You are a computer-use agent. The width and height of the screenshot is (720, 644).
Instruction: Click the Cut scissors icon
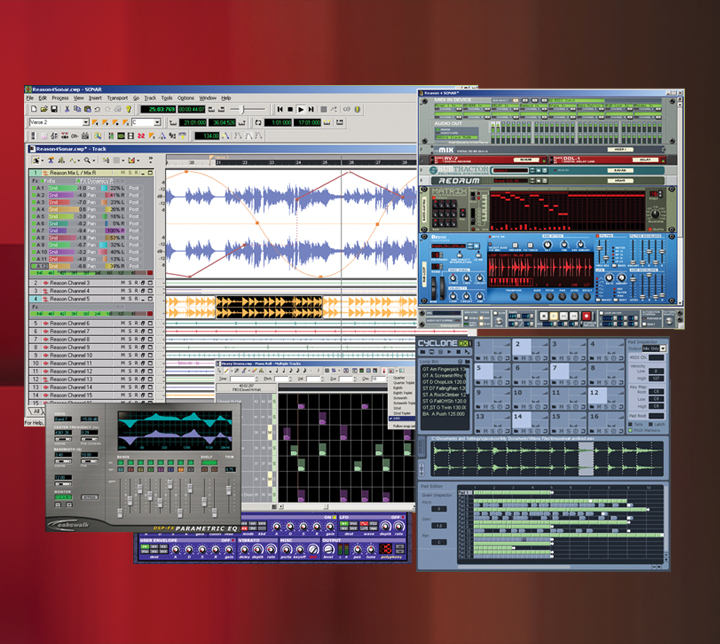click(67, 109)
